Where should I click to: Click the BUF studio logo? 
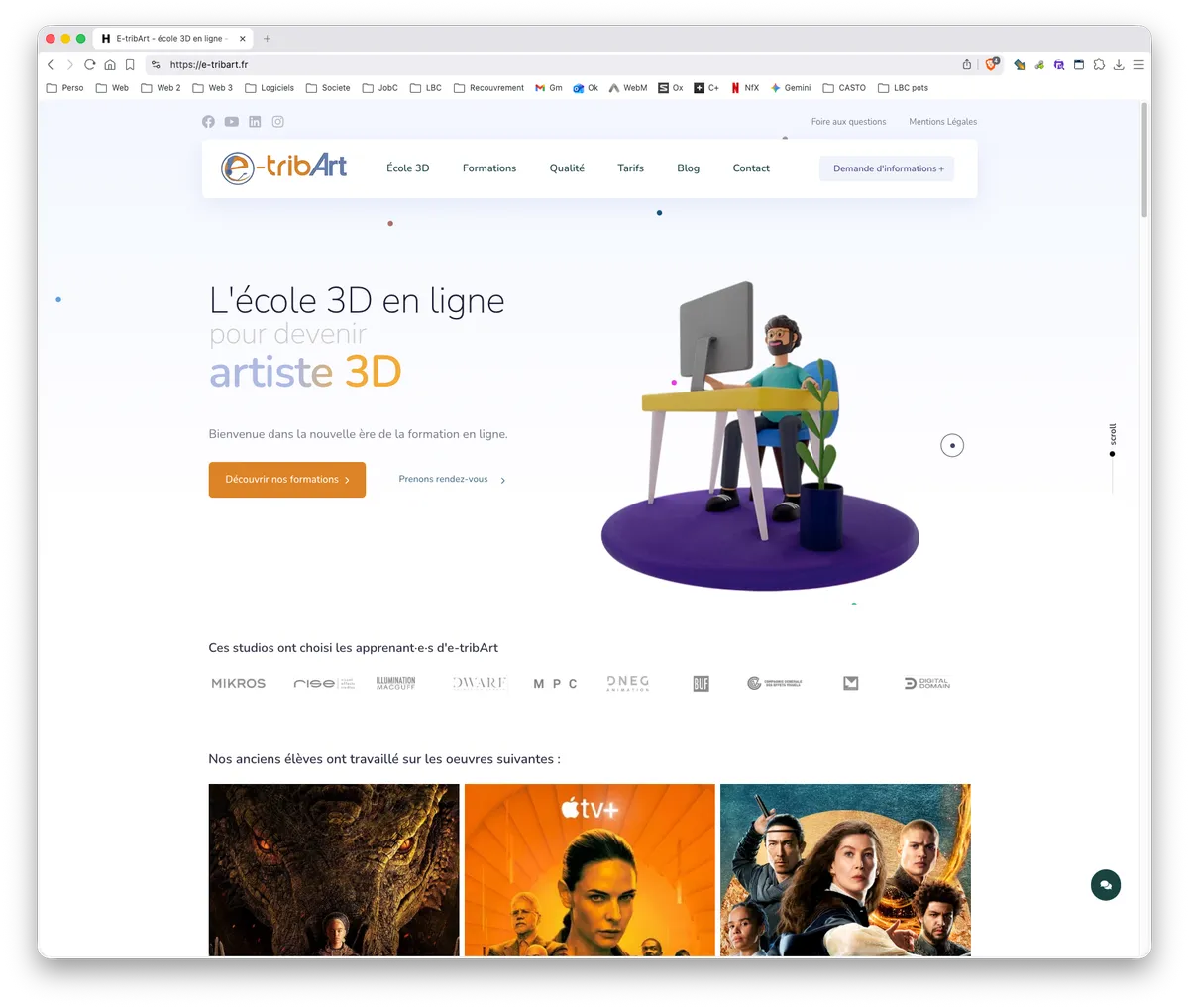click(x=702, y=683)
